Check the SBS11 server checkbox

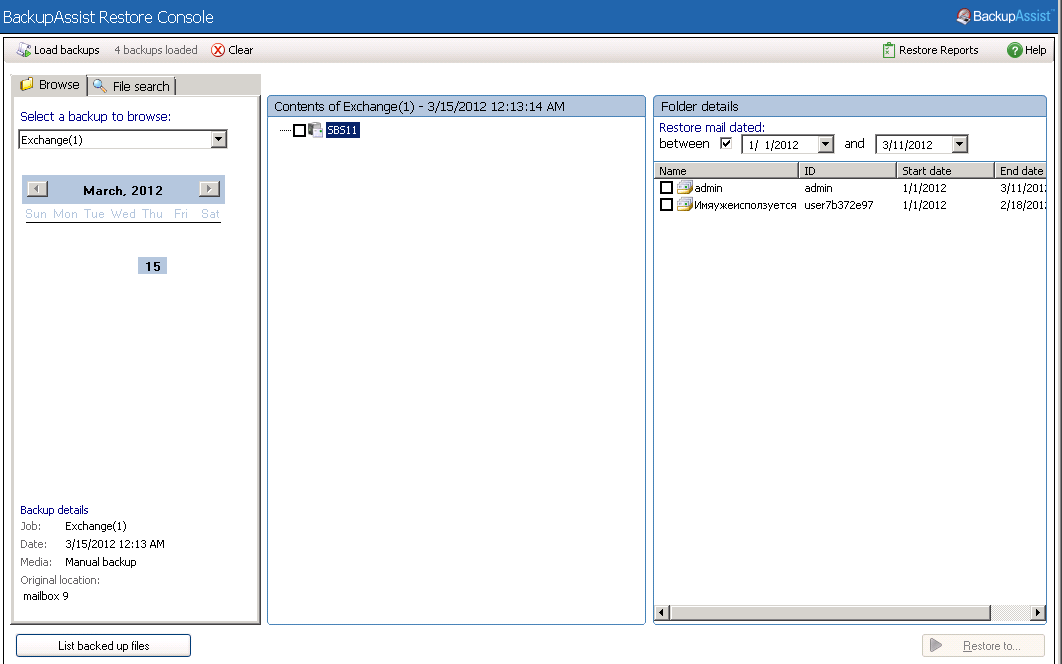click(299, 130)
